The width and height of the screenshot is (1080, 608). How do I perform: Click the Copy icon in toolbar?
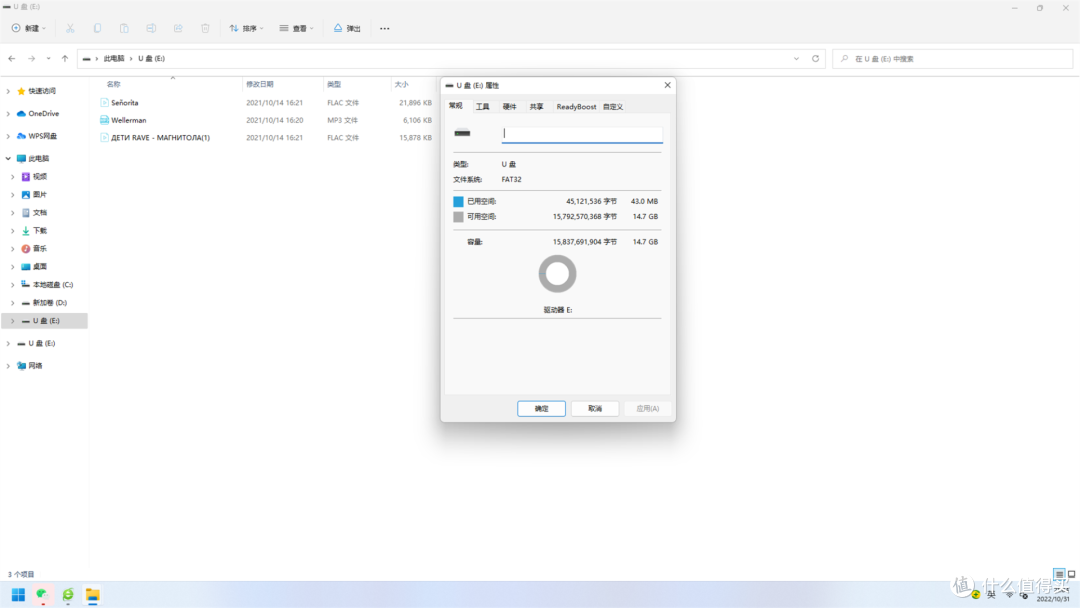point(97,28)
